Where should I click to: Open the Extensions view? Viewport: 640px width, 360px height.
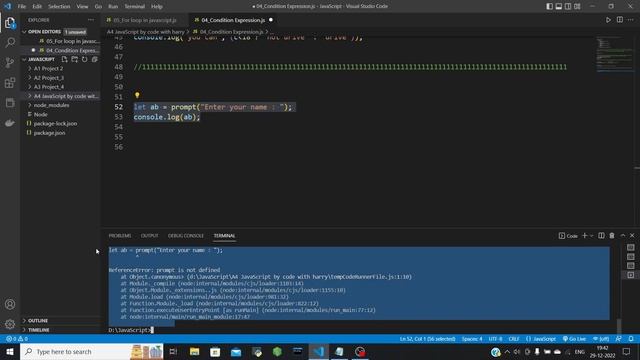tap(10, 83)
